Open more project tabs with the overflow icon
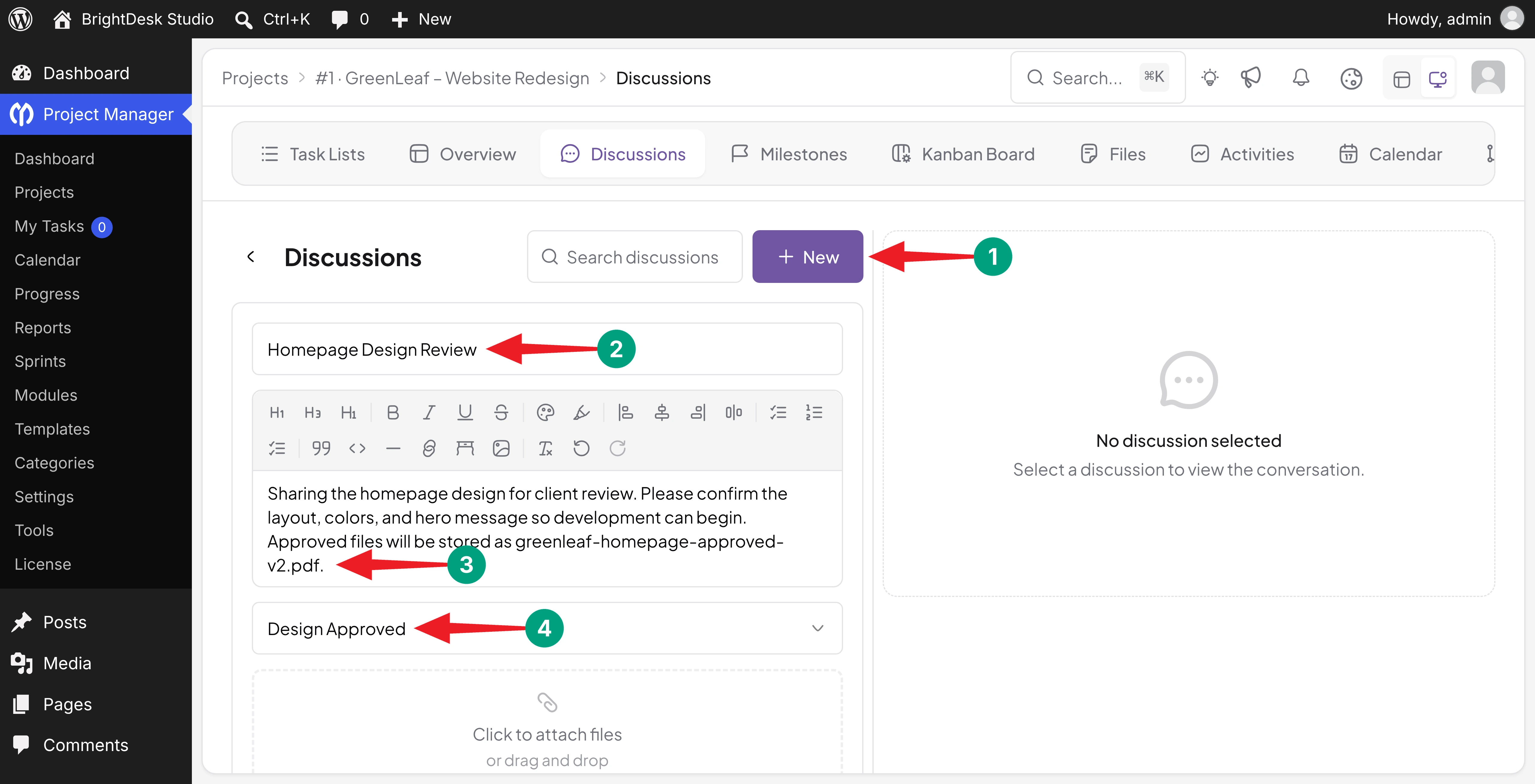 click(x=1490, y=154)
